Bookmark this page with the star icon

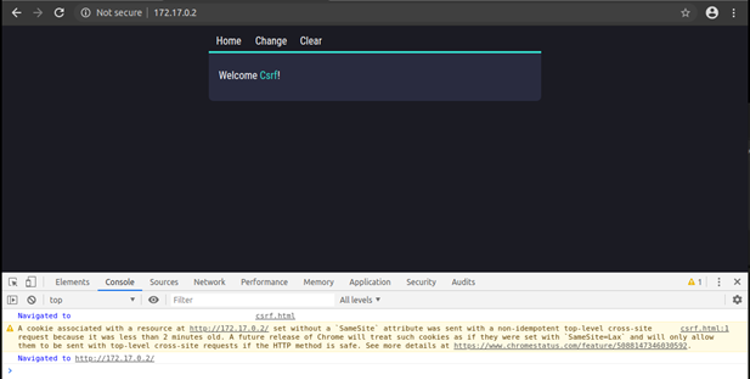coord(685,13)
